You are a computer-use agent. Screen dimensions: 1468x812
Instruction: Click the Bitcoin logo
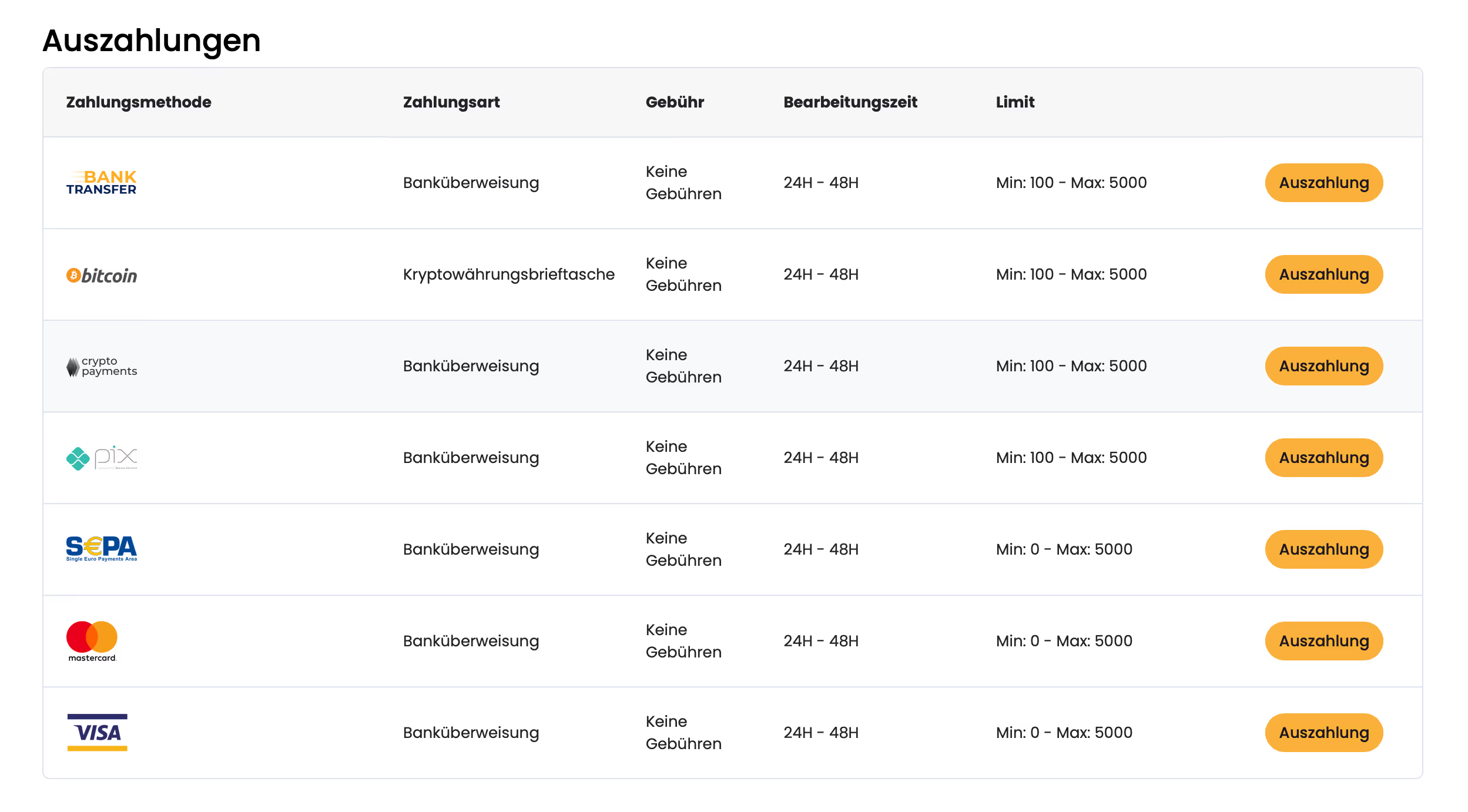coord(102,275)
